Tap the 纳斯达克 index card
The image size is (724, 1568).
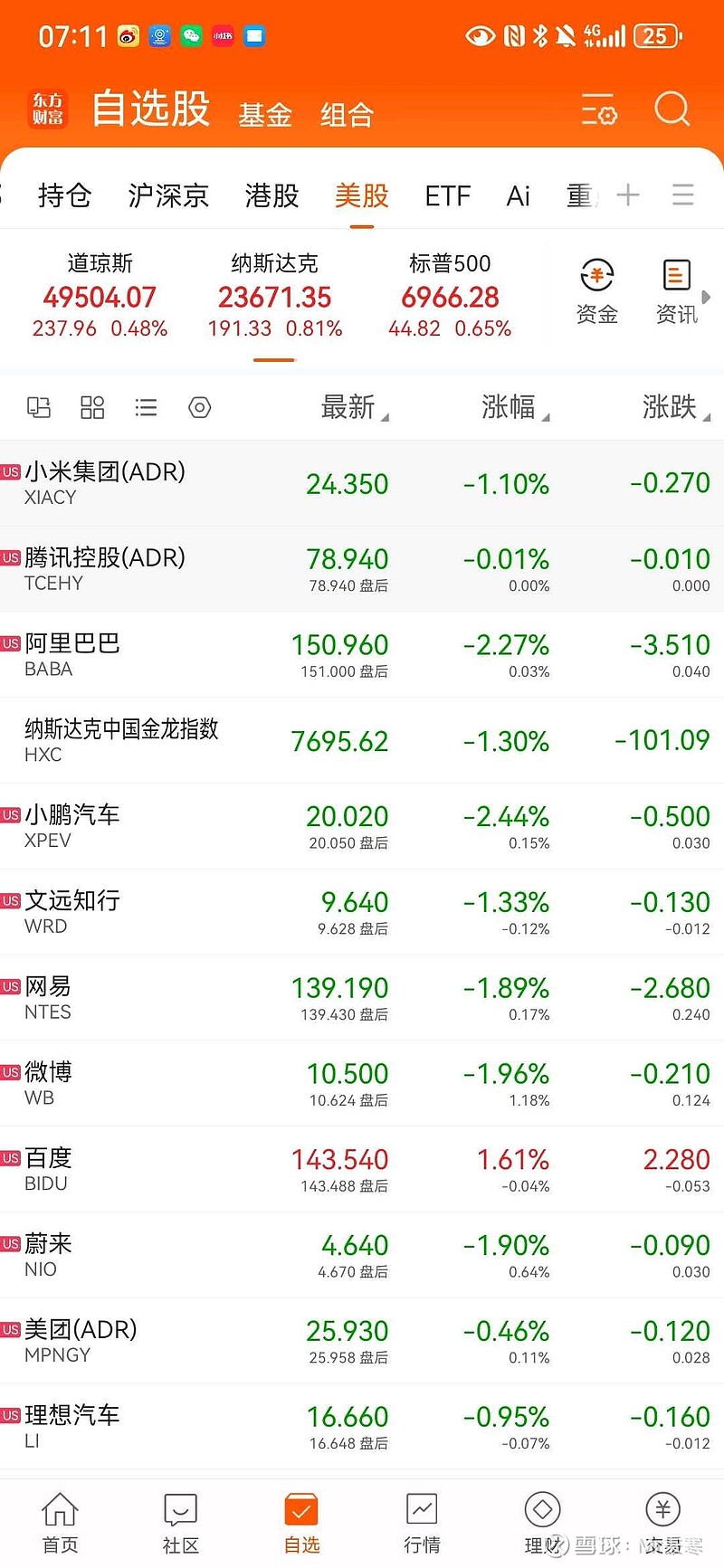click(274, 294)
